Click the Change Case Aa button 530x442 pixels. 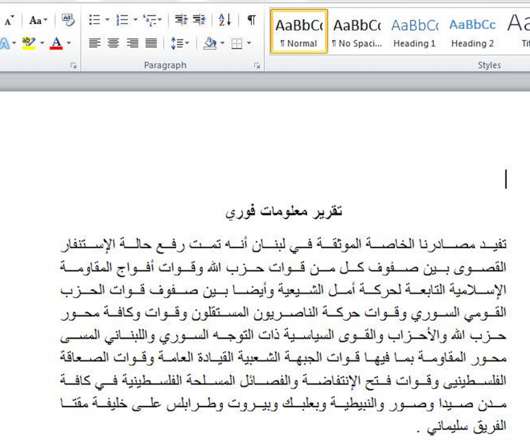[35, 21]
